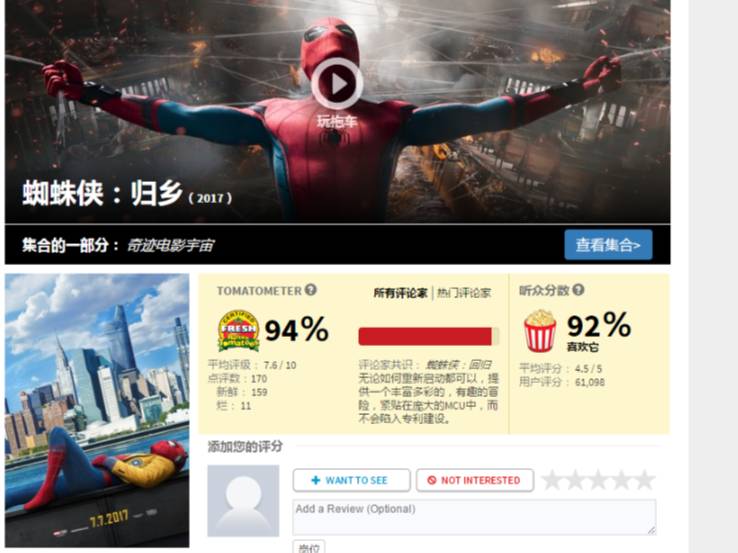Select the third rating star
Image resolution: width=738 pixels, height=553 pixels.
(x=598, y=480)
